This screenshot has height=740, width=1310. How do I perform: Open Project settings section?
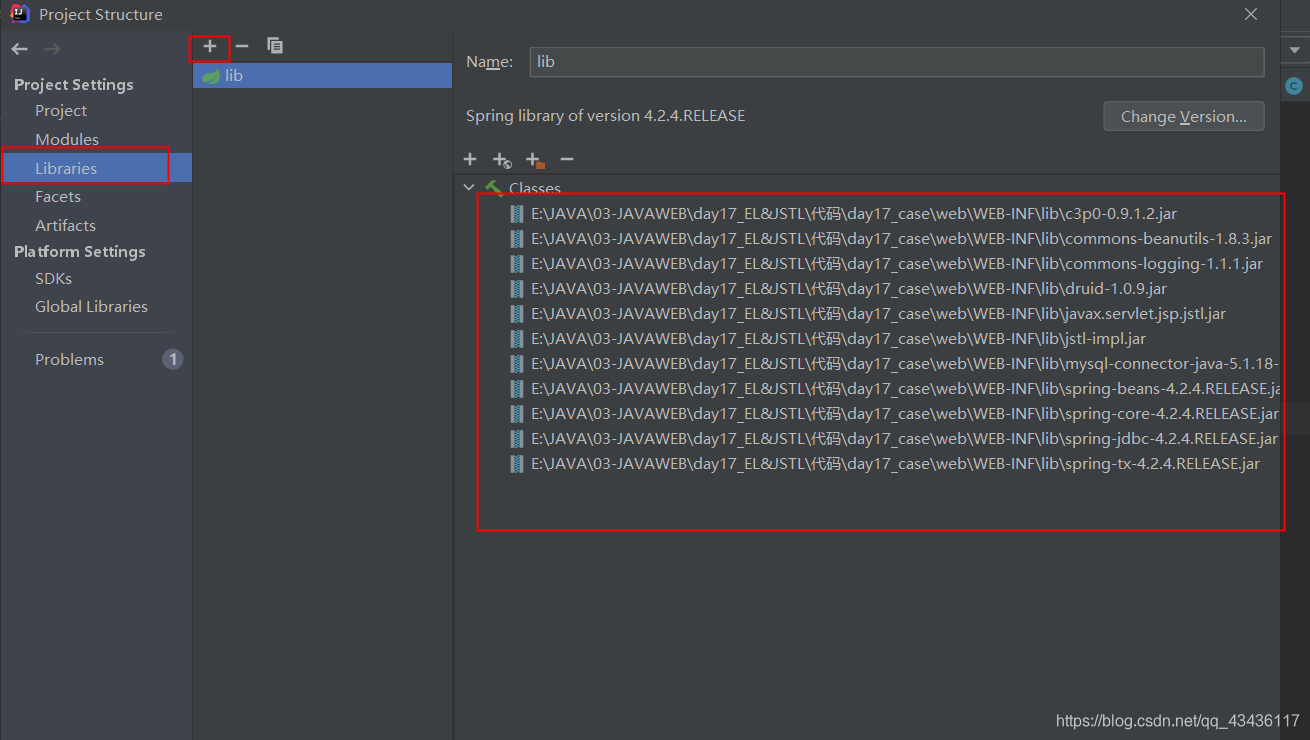pos(61,111)
